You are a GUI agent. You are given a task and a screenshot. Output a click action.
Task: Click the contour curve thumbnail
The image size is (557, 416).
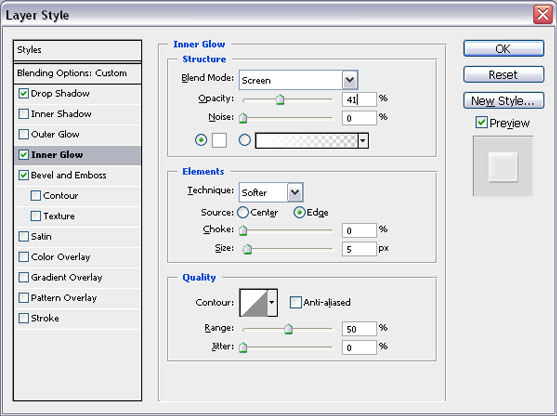coord(254,302)
